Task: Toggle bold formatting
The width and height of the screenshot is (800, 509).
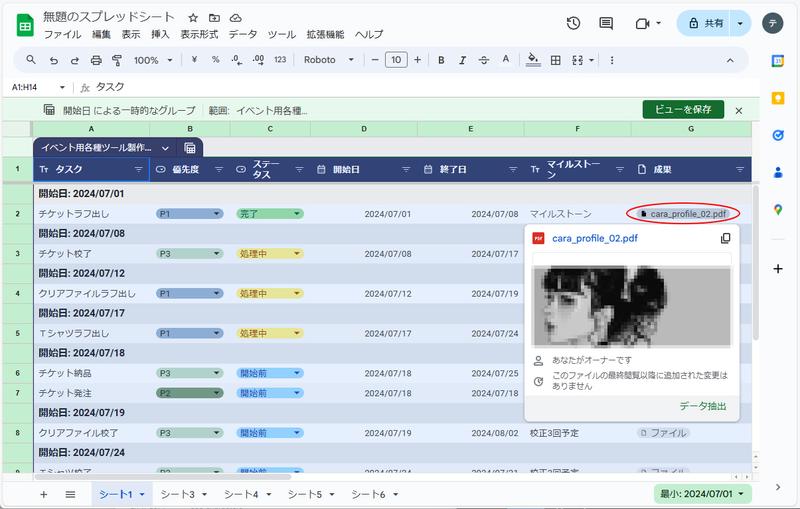Action: tap(441, 60)
